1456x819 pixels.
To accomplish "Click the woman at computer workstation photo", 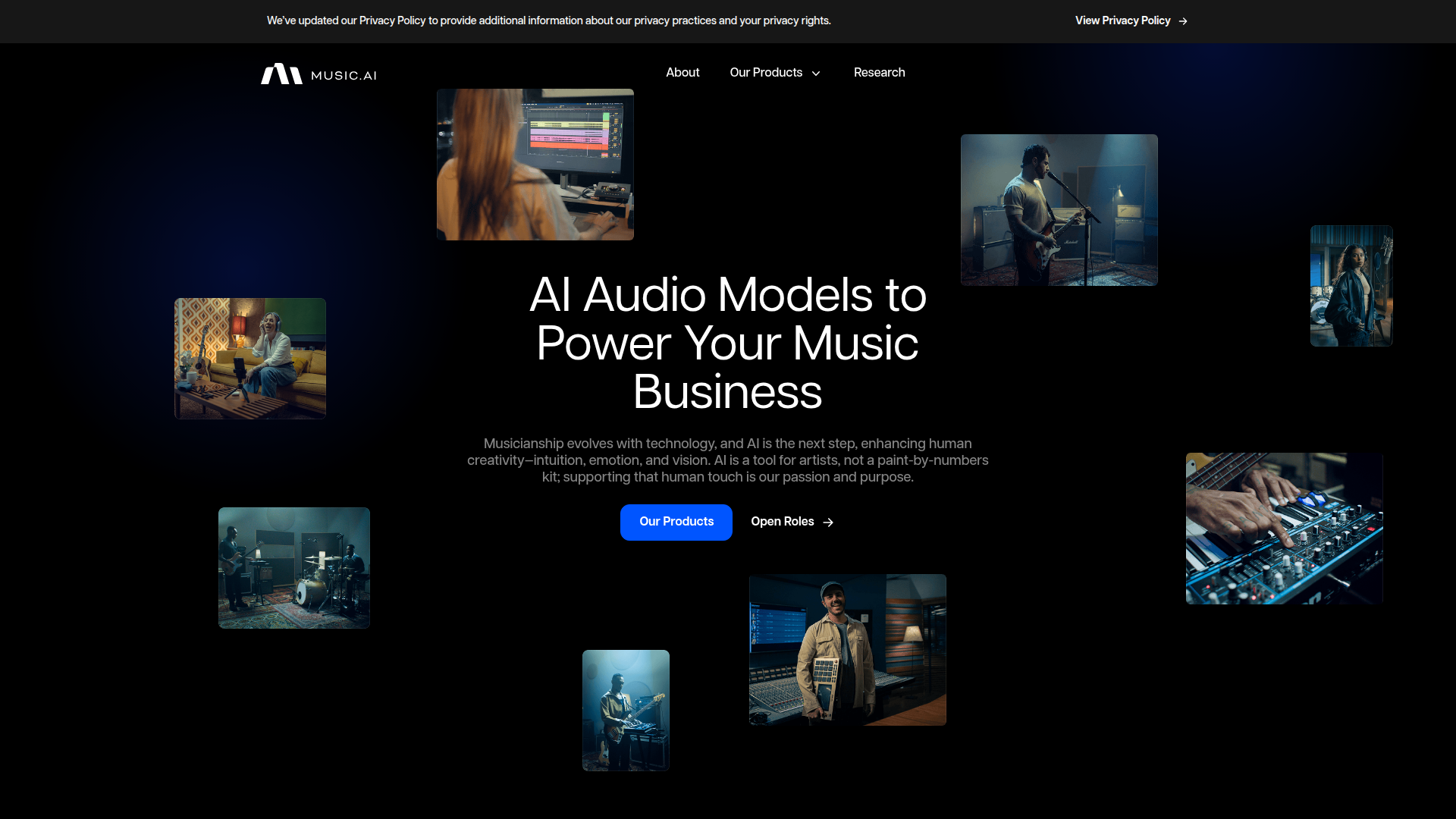I will pyautogui.click(x=535, y=165).
